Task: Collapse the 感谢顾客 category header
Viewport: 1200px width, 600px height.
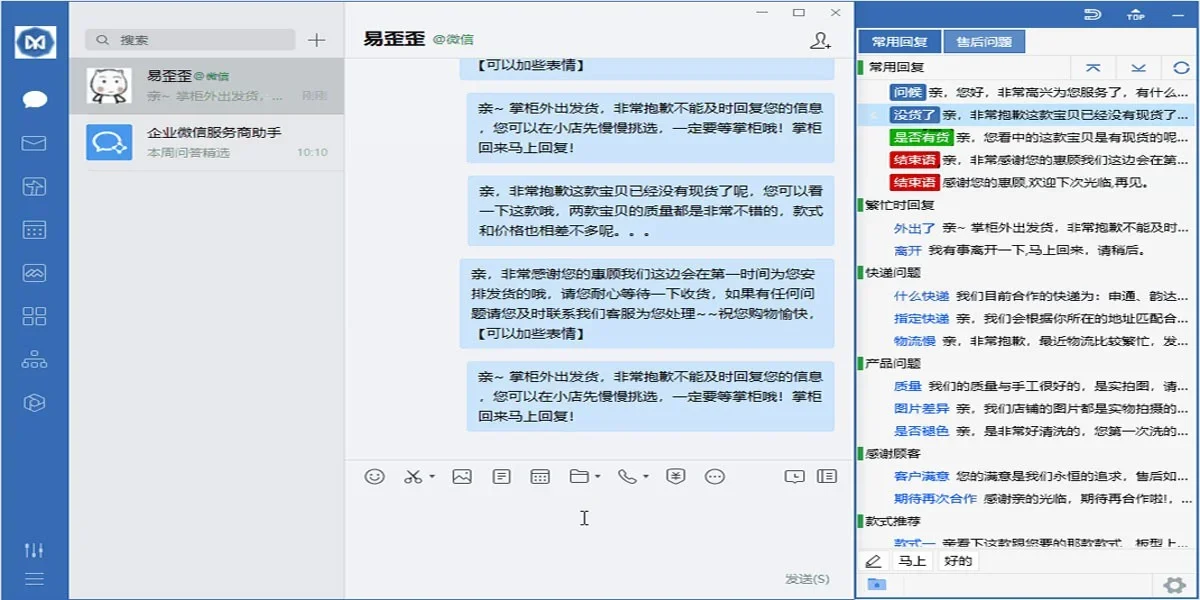Action: pos(894,453)
